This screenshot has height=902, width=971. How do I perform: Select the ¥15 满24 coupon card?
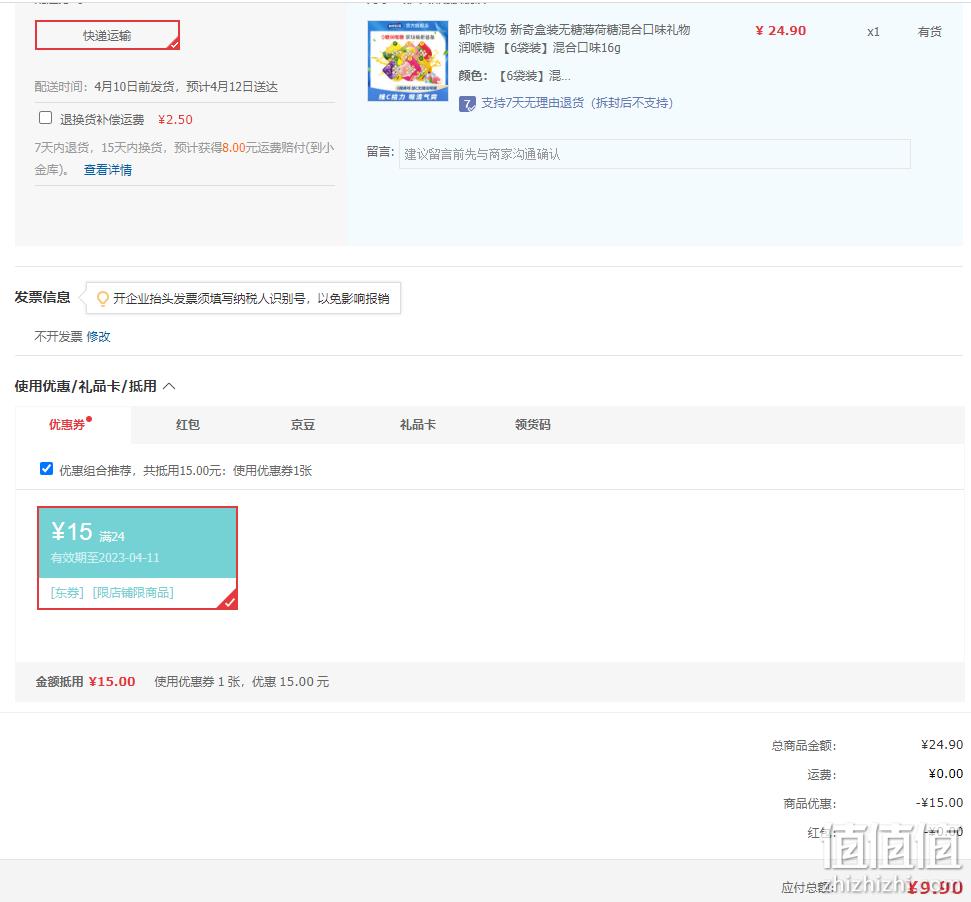tap(137, 558)
